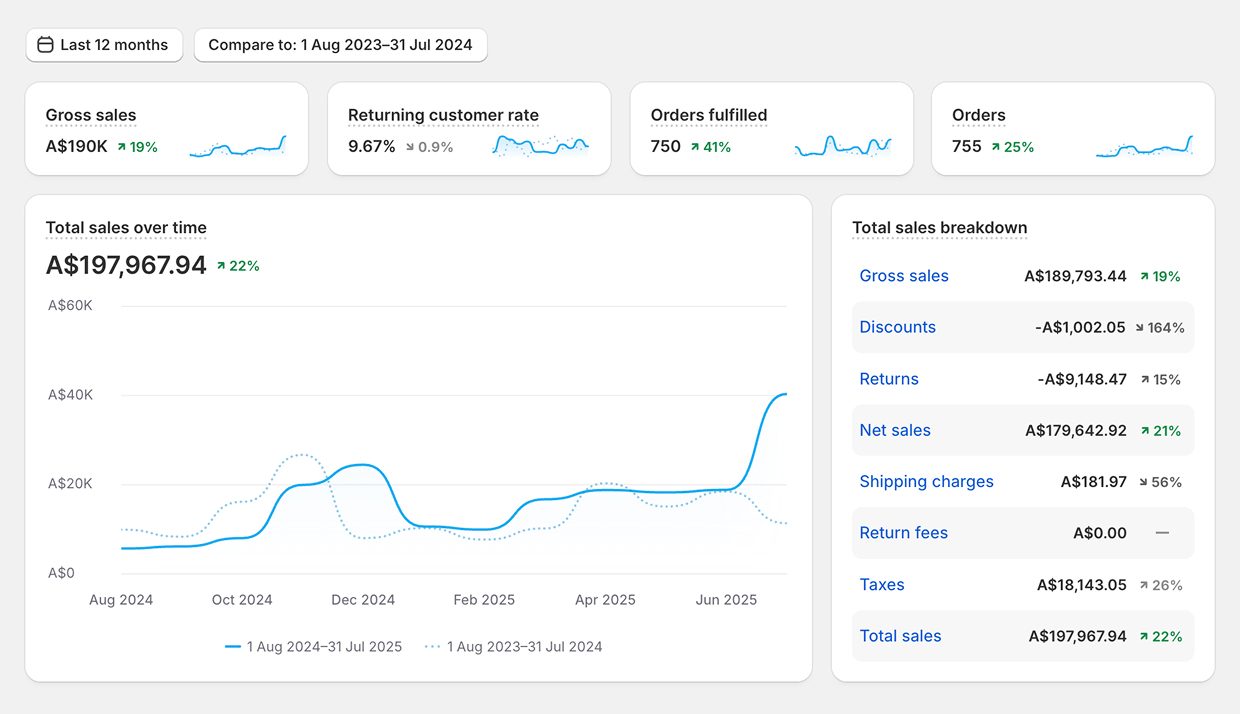Toggle the 1 Aug 2024–31 Jul 2025 legend series

(x=313, y=647)
